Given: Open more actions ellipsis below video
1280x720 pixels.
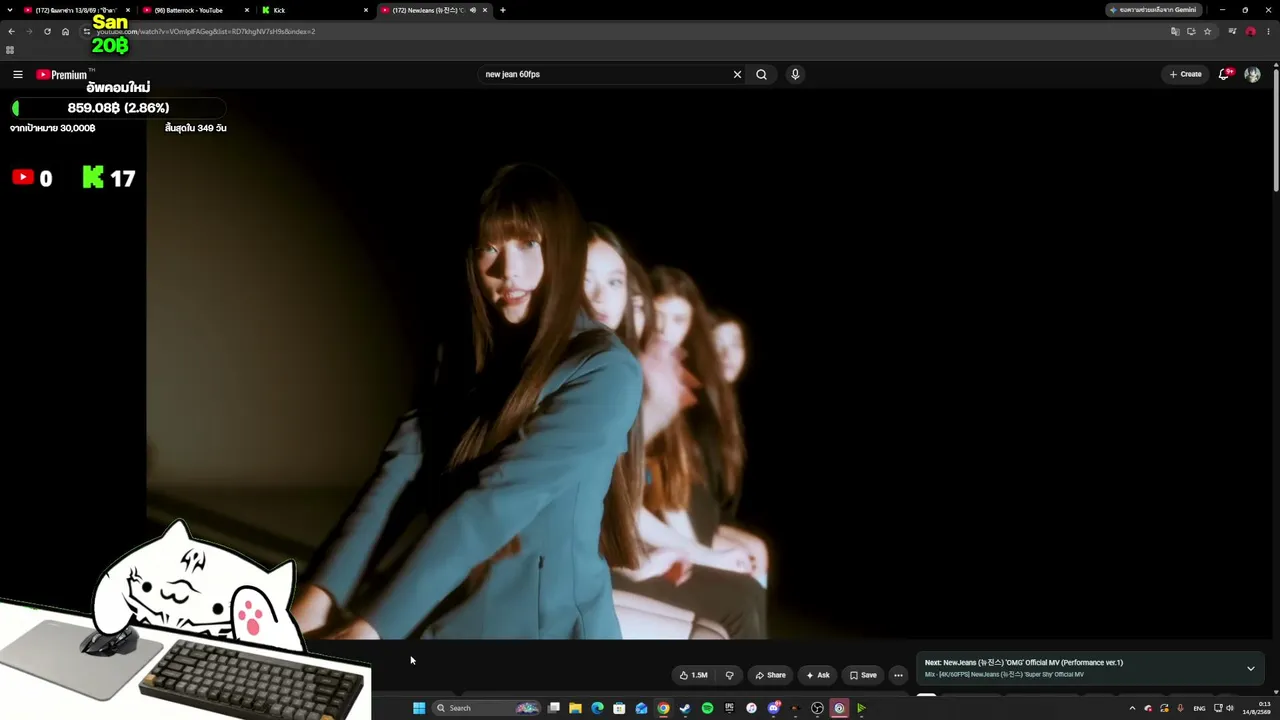Looking at the screenshot, I should pos(898,675).
